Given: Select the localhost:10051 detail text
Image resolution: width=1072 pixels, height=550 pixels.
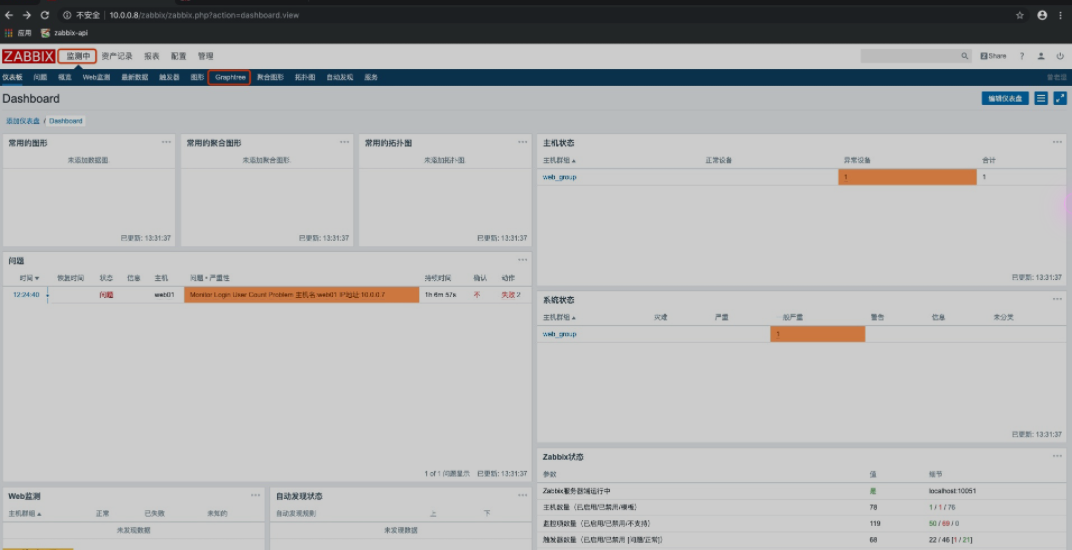Looking at the screenshot, I should [952, 491].
